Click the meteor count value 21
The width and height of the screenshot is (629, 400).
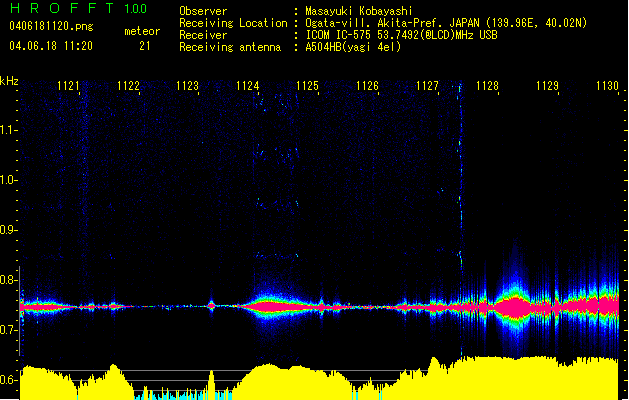[145, 46]
